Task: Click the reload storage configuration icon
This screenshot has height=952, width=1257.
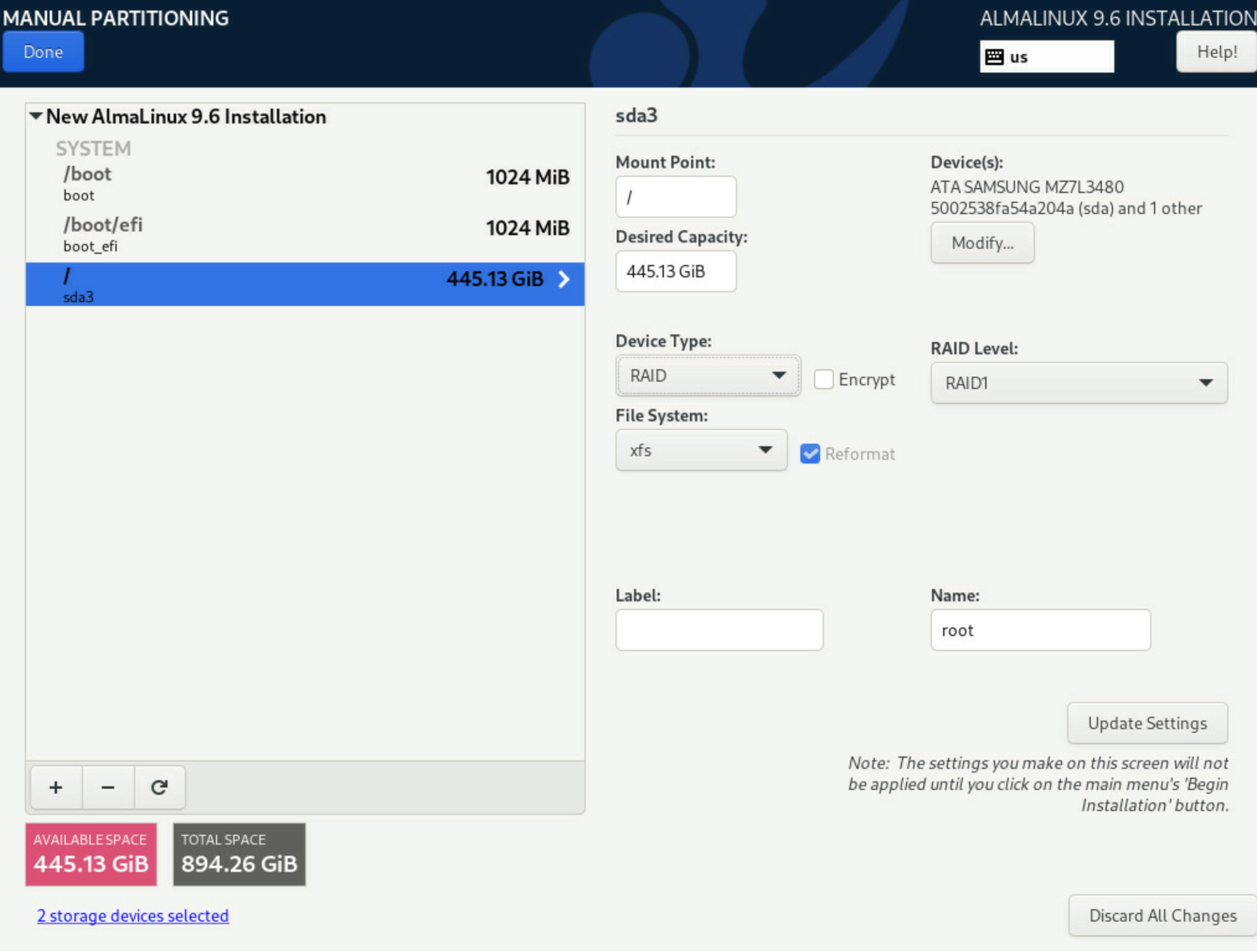Action: pyautogui.click(x=159, y=787)
